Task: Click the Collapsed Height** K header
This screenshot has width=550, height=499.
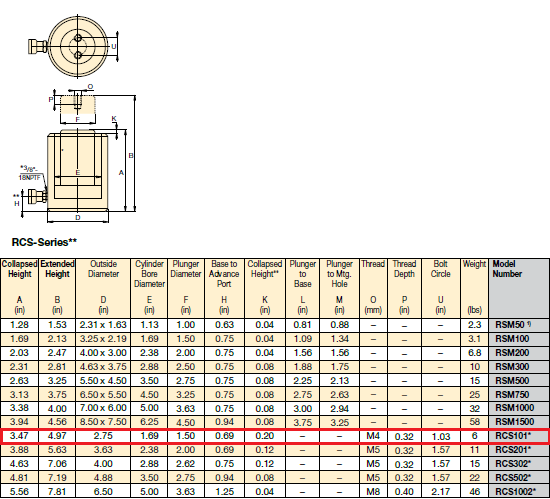Action: point(265,288)
